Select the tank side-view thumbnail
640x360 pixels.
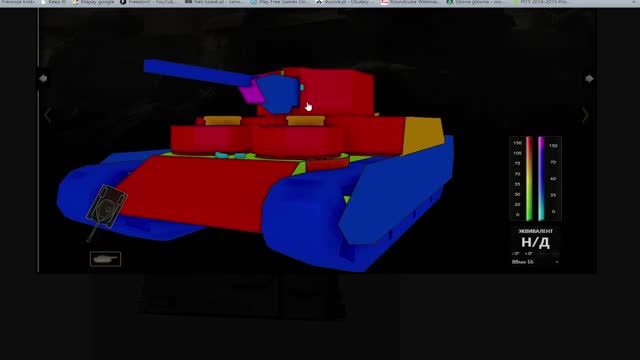pyautogui.click(x=105, y=259)
